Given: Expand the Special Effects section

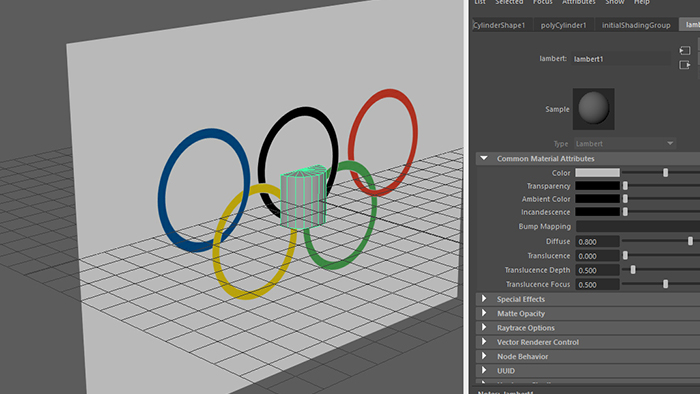Looking at the screenshot, I should click(484, 299).
